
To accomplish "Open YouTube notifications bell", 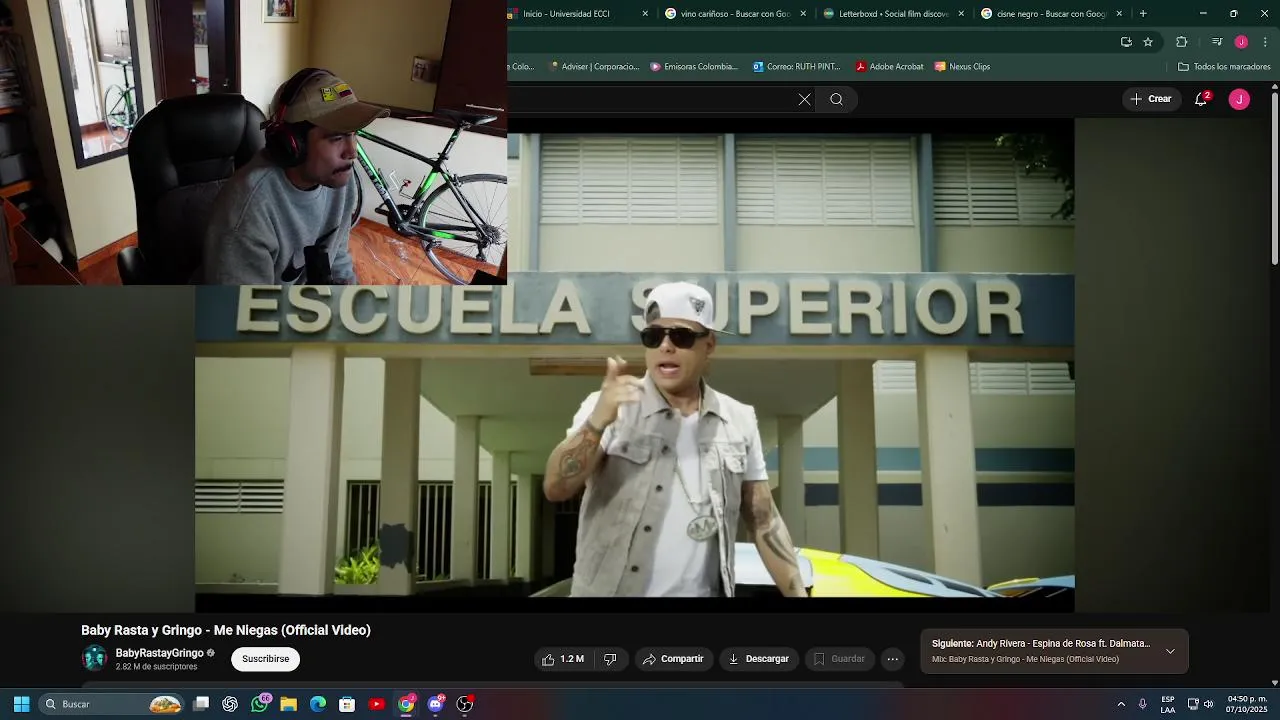I will click(x=1201, y=99).
